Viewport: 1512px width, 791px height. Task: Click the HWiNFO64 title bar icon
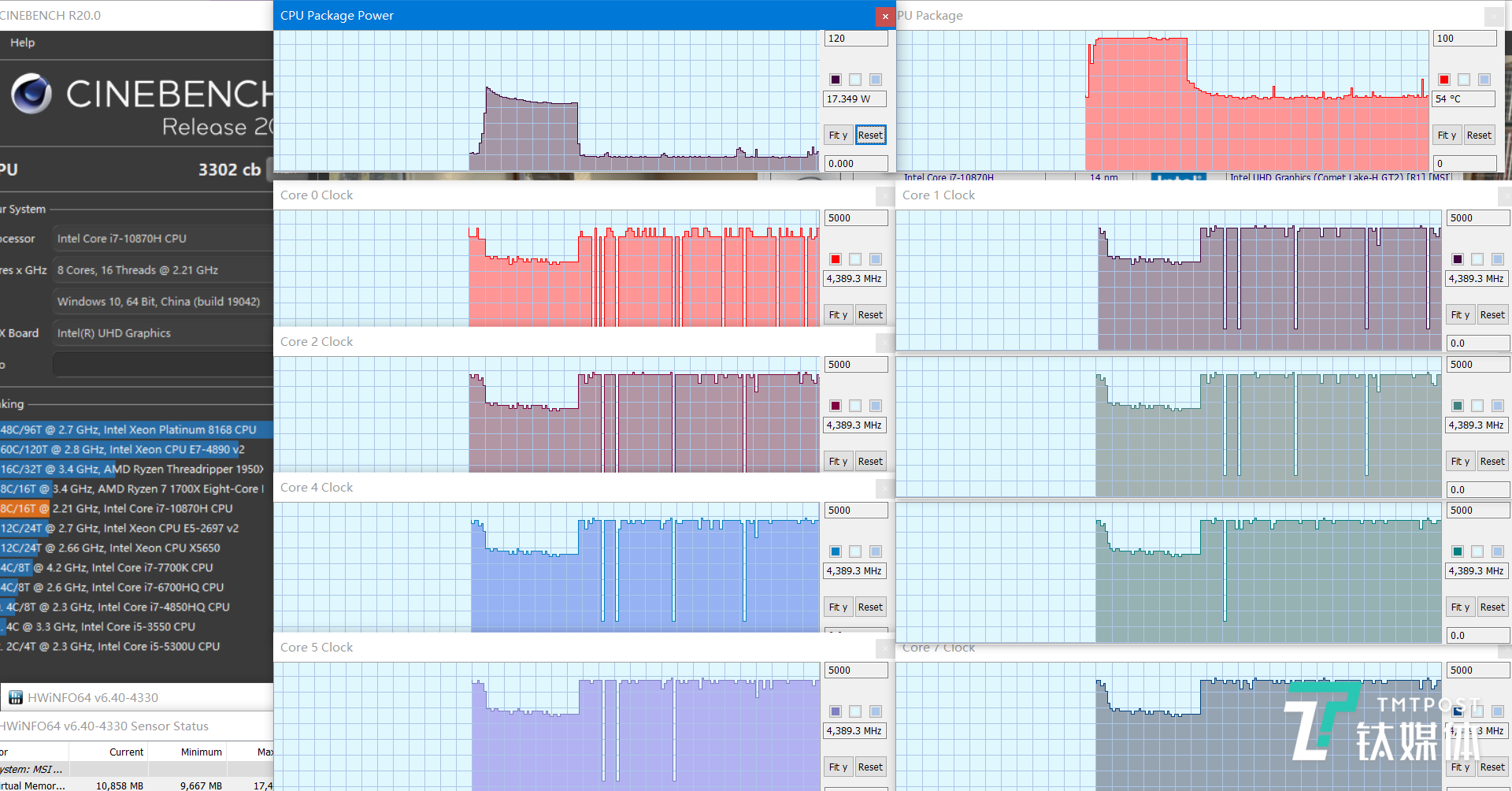tap(15, 697)
